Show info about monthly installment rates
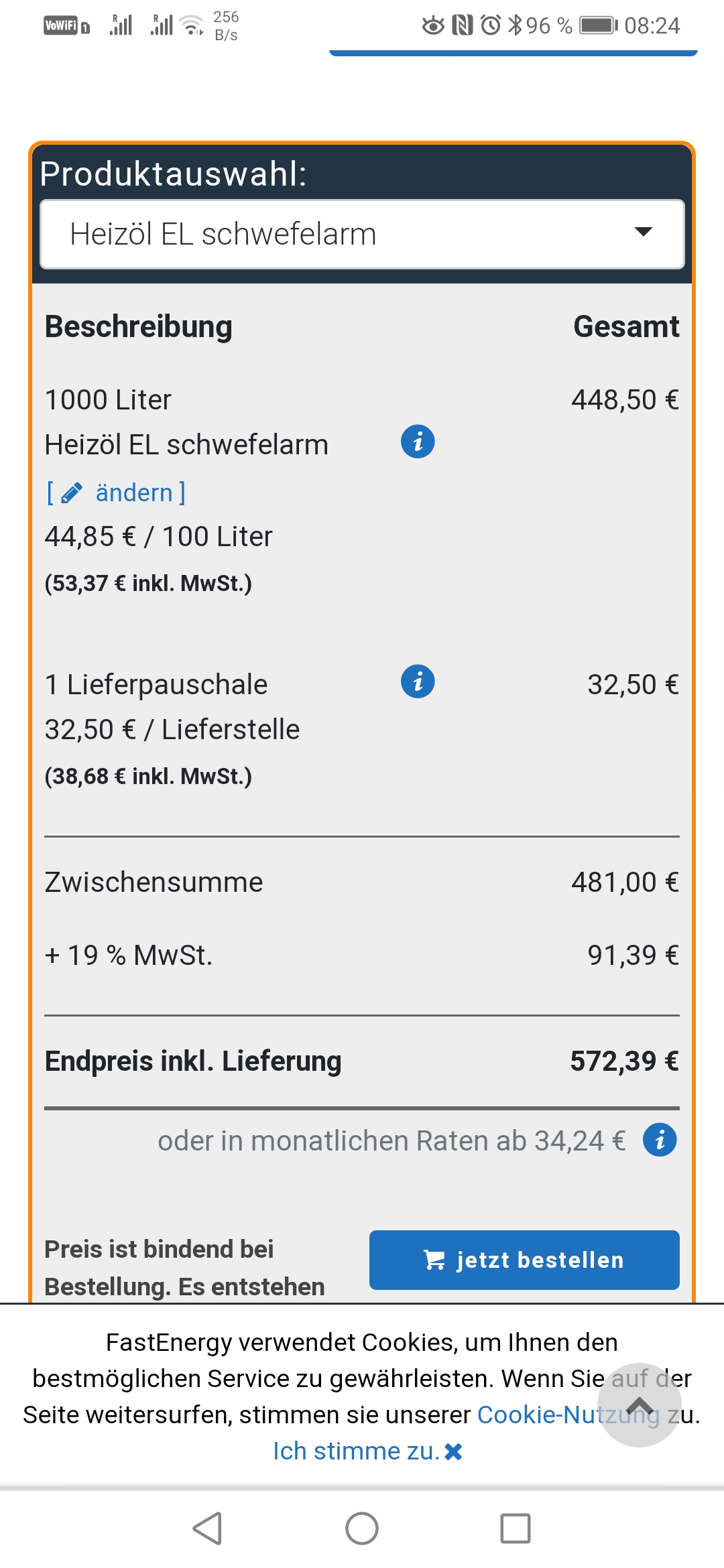Screen dimensions: 724x1568 660,1140
